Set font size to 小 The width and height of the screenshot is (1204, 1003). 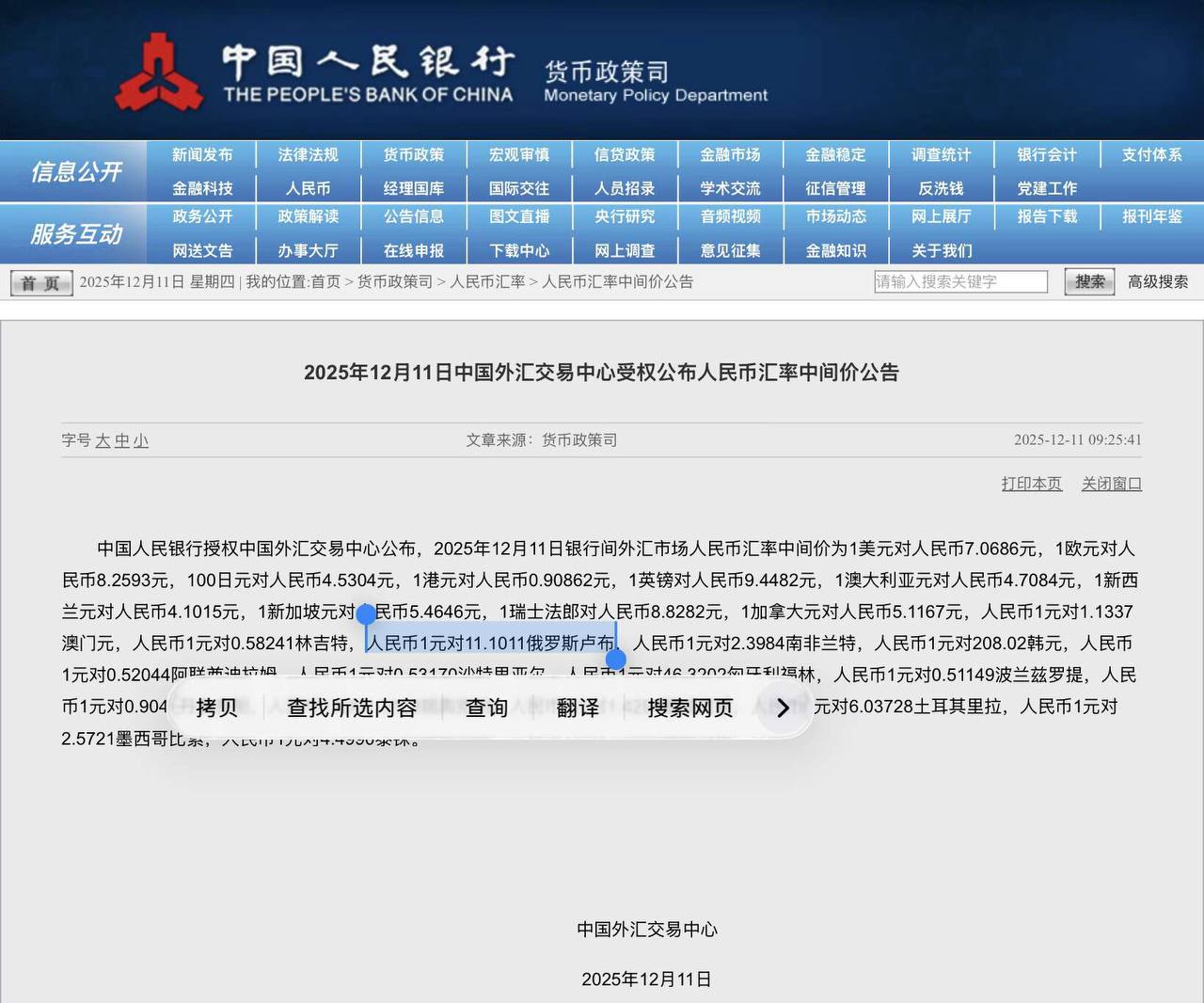140,440
